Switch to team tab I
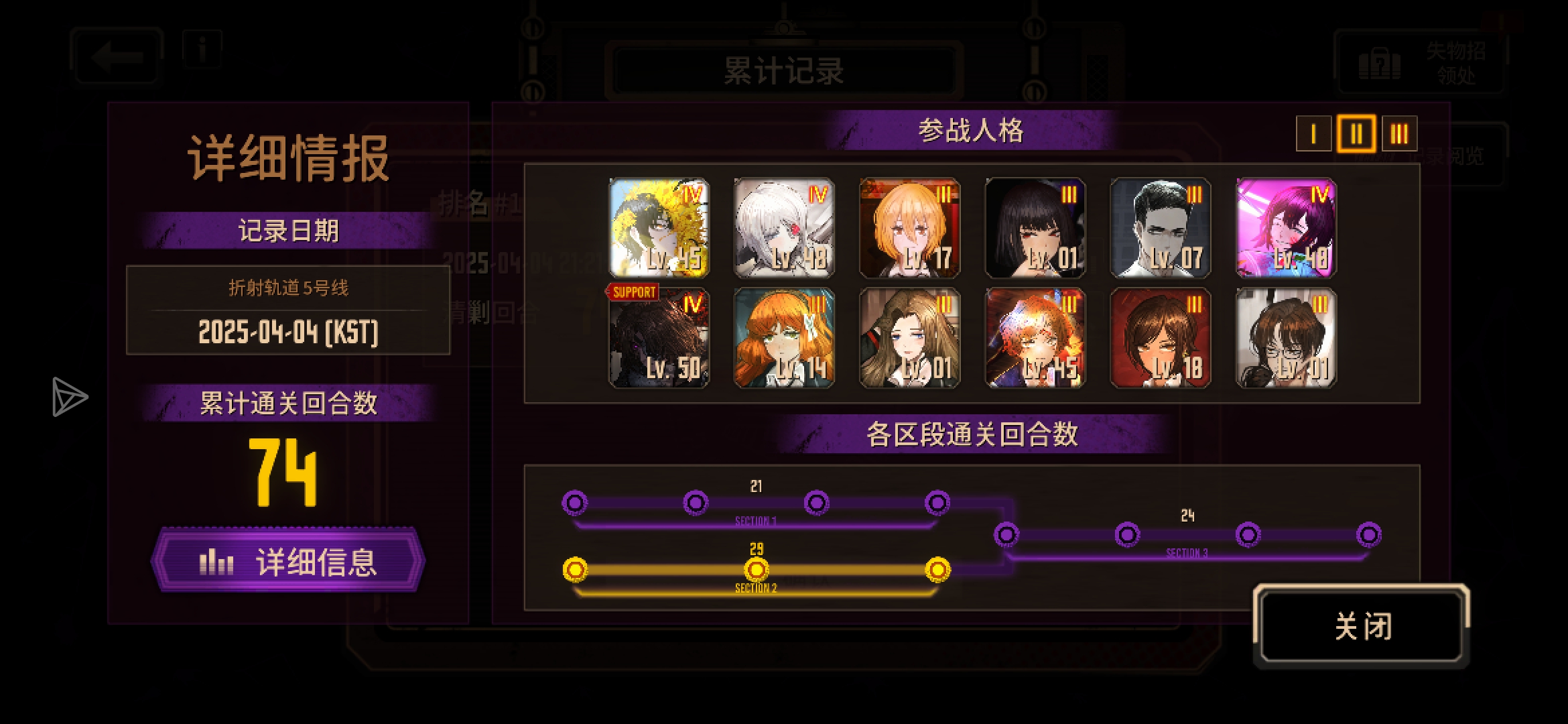This screenshot has width=1568, height=724. [x=1313, y=134]
